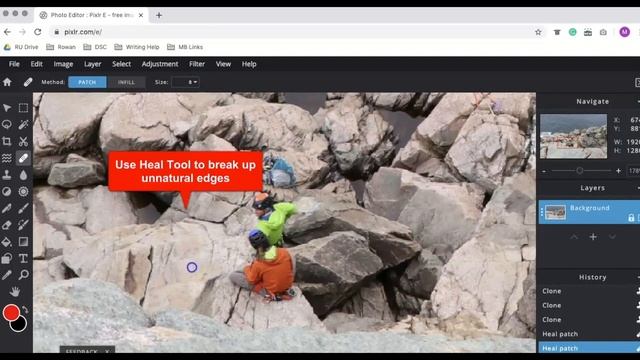
Task: Open the View menu
Action: tap(223, 64)
